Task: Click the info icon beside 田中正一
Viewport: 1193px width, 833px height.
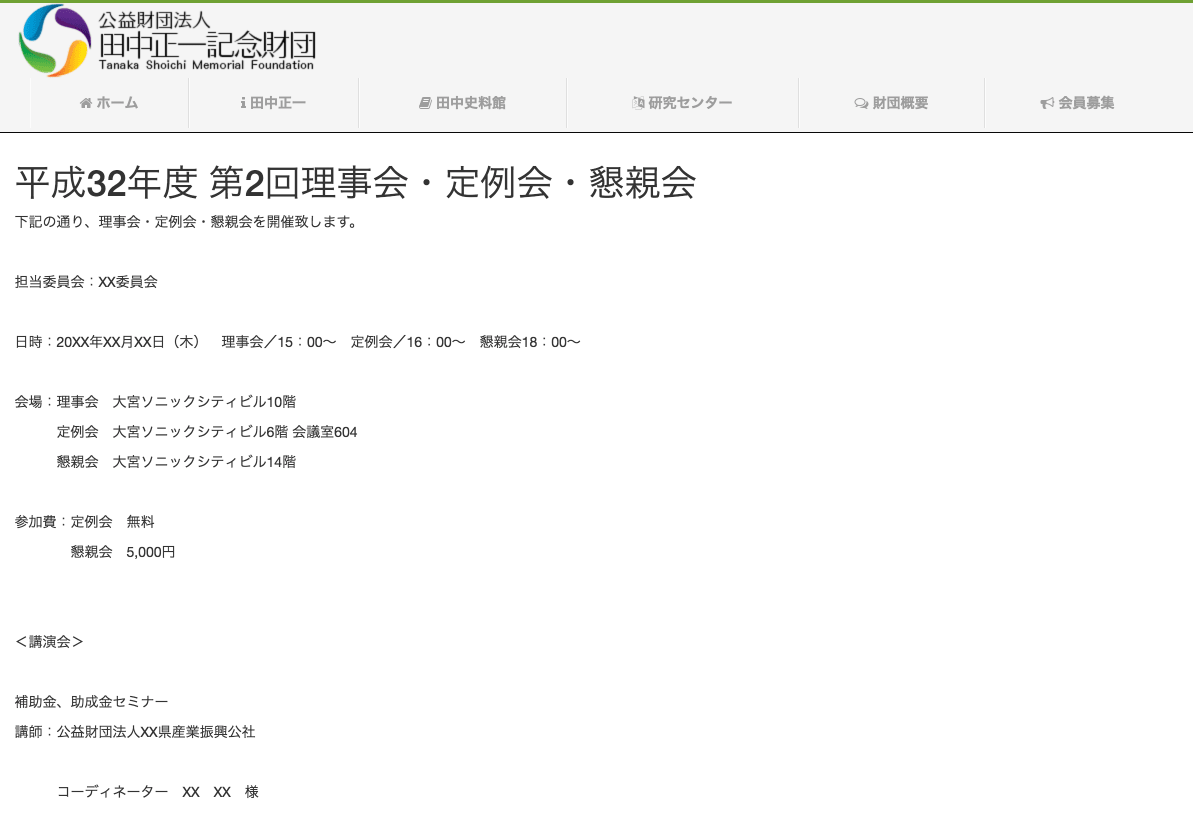Action: point(243,103)
